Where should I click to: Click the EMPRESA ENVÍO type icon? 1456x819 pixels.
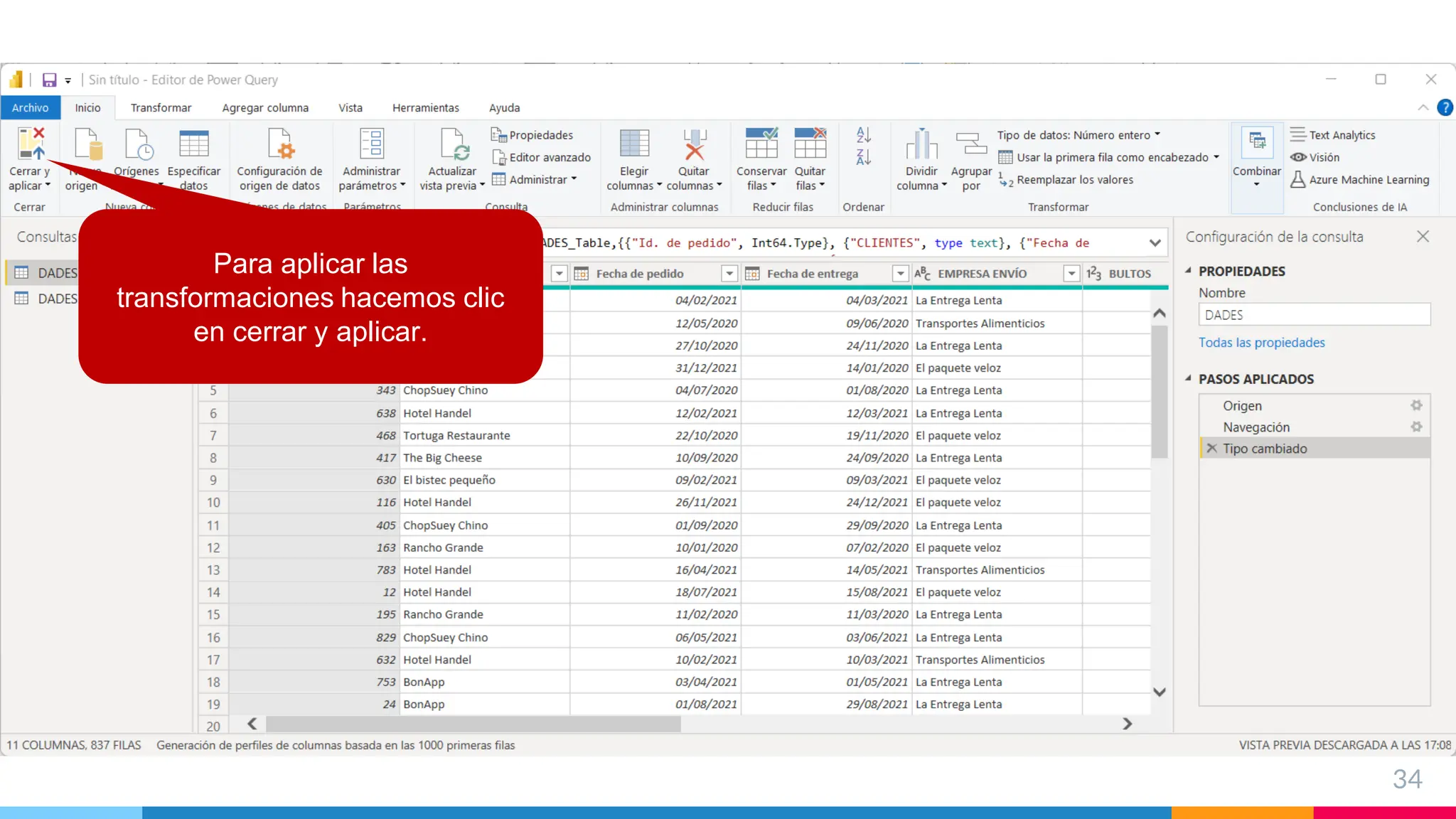[x=922, y=274]
